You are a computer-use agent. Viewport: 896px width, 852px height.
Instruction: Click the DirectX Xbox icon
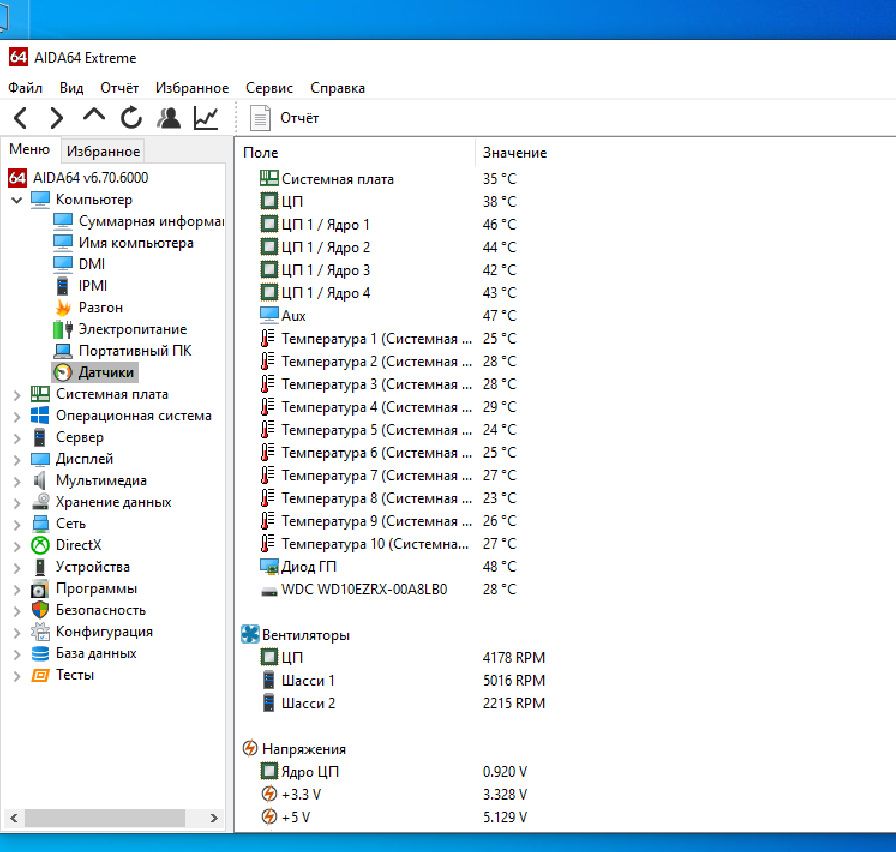pyautogui.click(x=40, y=545)
